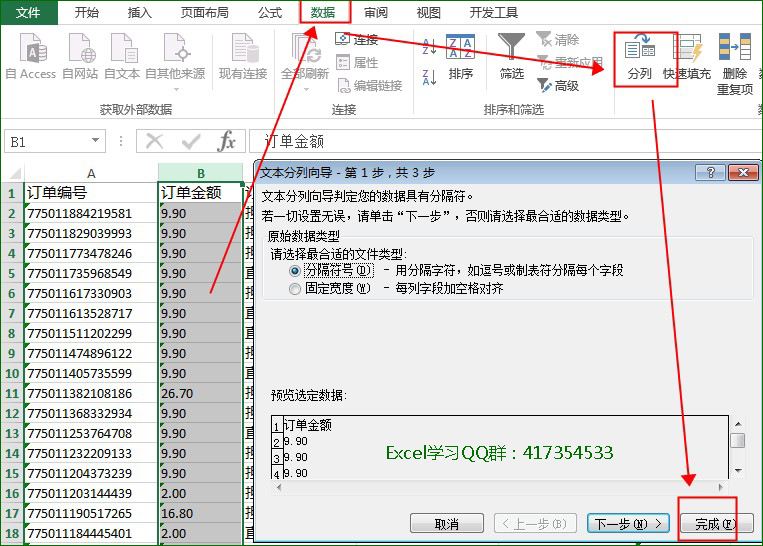Click disabled 上一步 back button
Viewport: 763px width, 546px height.
[535, 524]
